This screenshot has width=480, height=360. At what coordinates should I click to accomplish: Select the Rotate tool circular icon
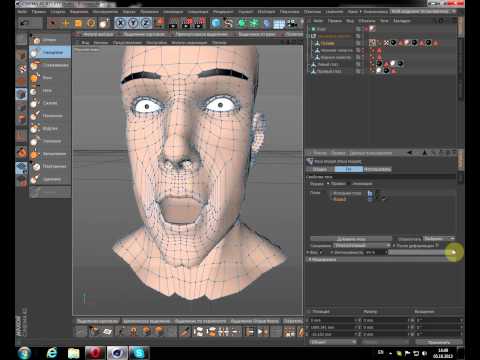(91, 23)
